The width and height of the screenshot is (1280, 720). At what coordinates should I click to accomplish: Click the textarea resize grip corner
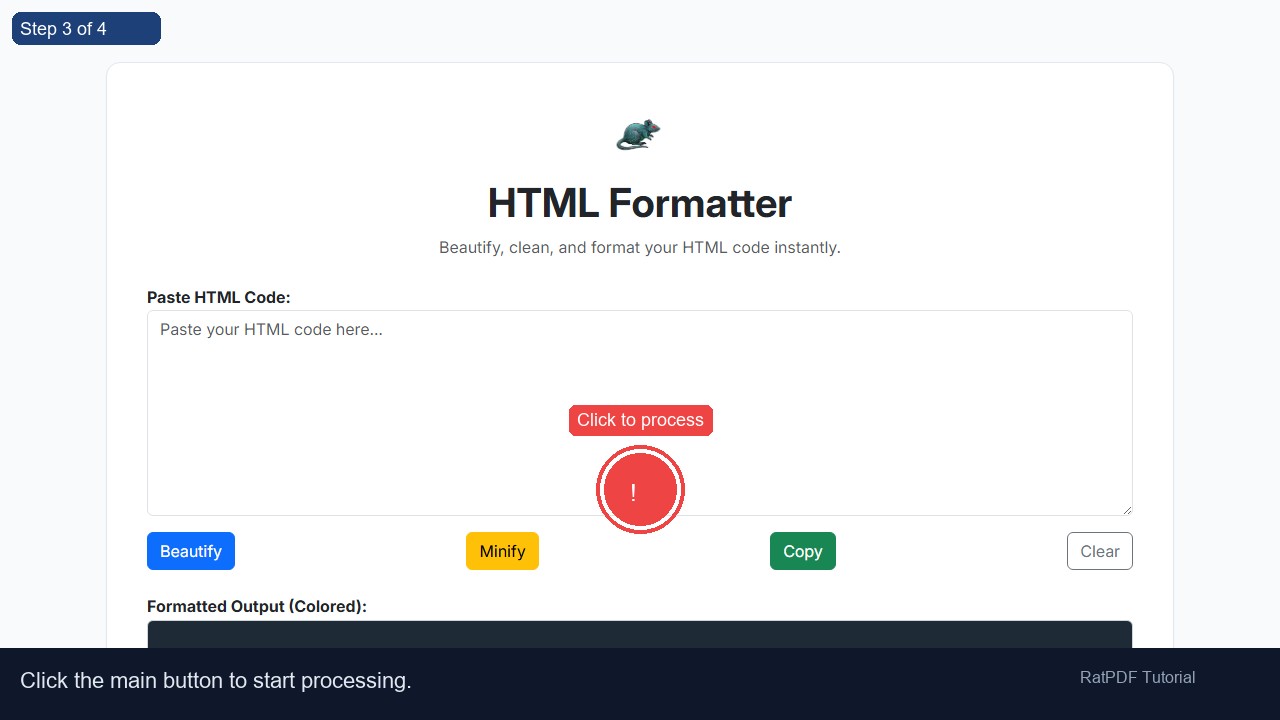coord(1127,510)
